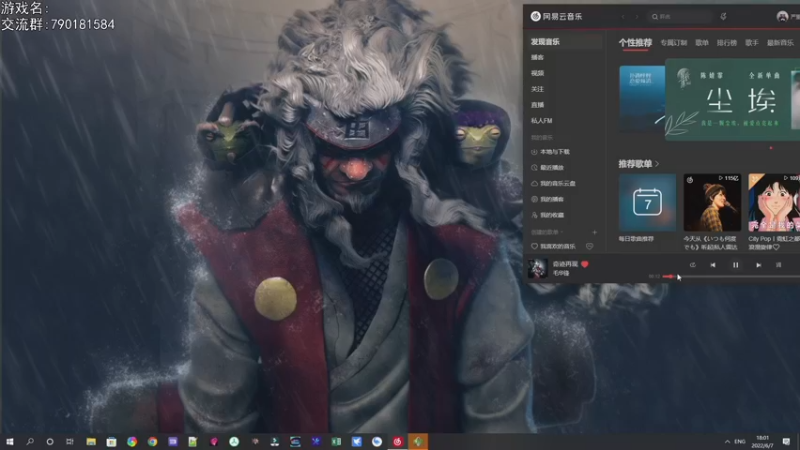Seek on the song progress bar
Image resolution: width=800 pixels, height=450 pixels.
[x=731, y=277]
